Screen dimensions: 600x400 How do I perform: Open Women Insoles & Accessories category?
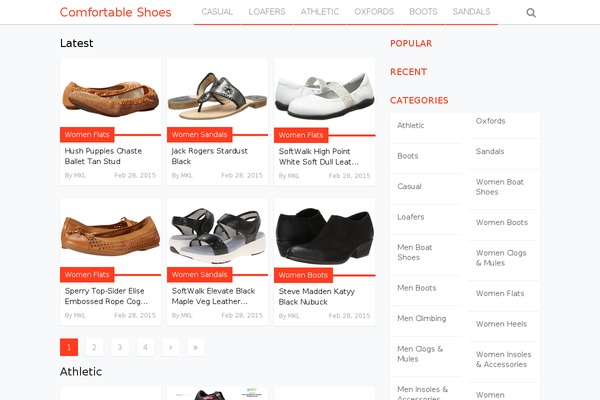pos(503,359)
